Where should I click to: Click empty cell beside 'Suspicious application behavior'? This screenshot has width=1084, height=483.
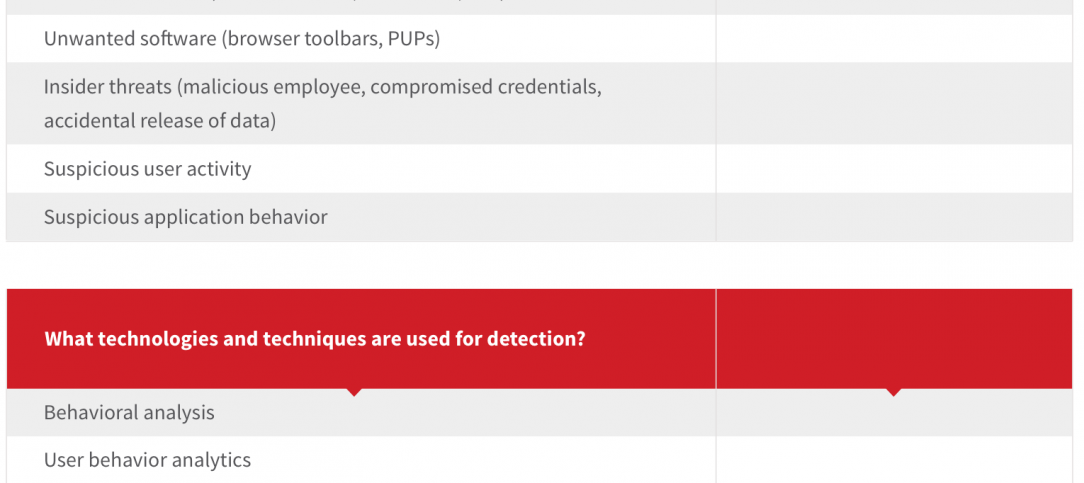coord(894,217)
